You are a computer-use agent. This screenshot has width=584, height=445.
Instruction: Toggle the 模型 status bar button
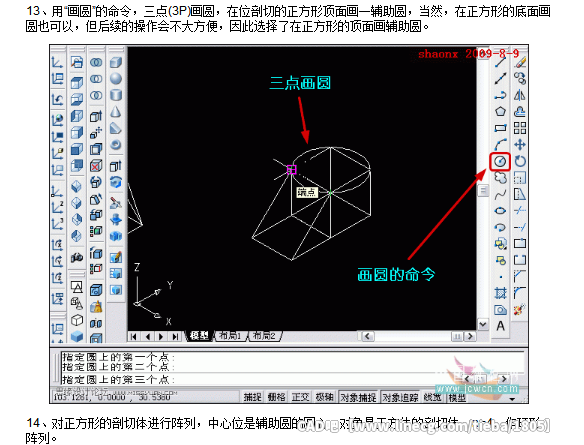pos(457,397)
